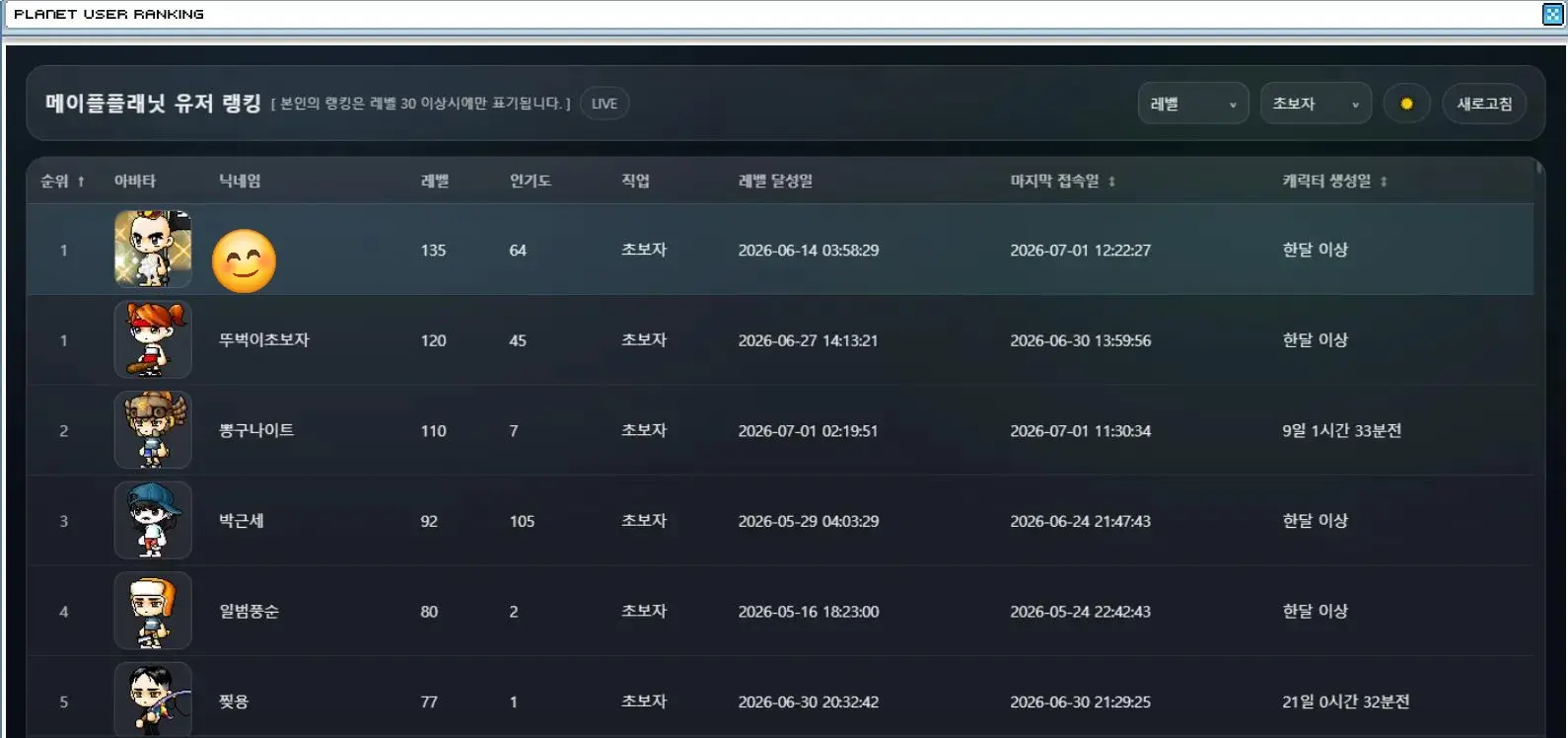This screenshot has height=738, width=1568.
Task: Click popularity value 105
Action: (x=523, y=521)
